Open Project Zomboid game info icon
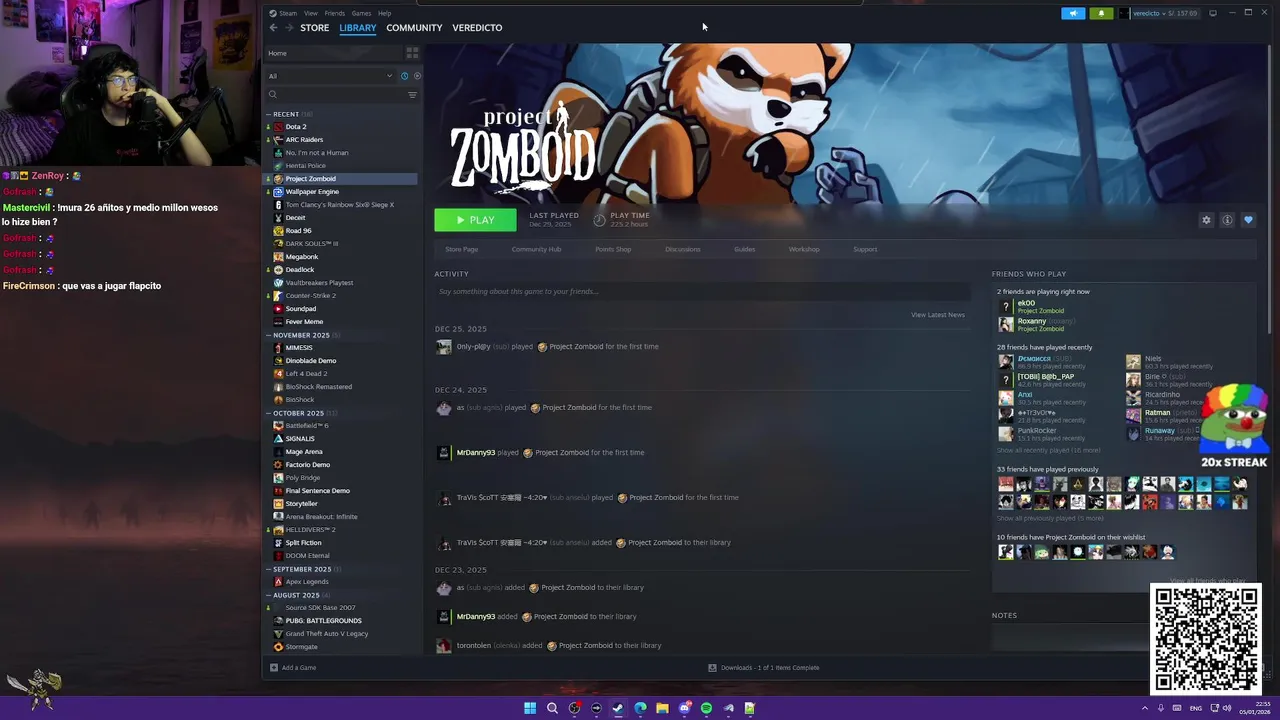The image size is (1280, 720). click(1227, 220)
